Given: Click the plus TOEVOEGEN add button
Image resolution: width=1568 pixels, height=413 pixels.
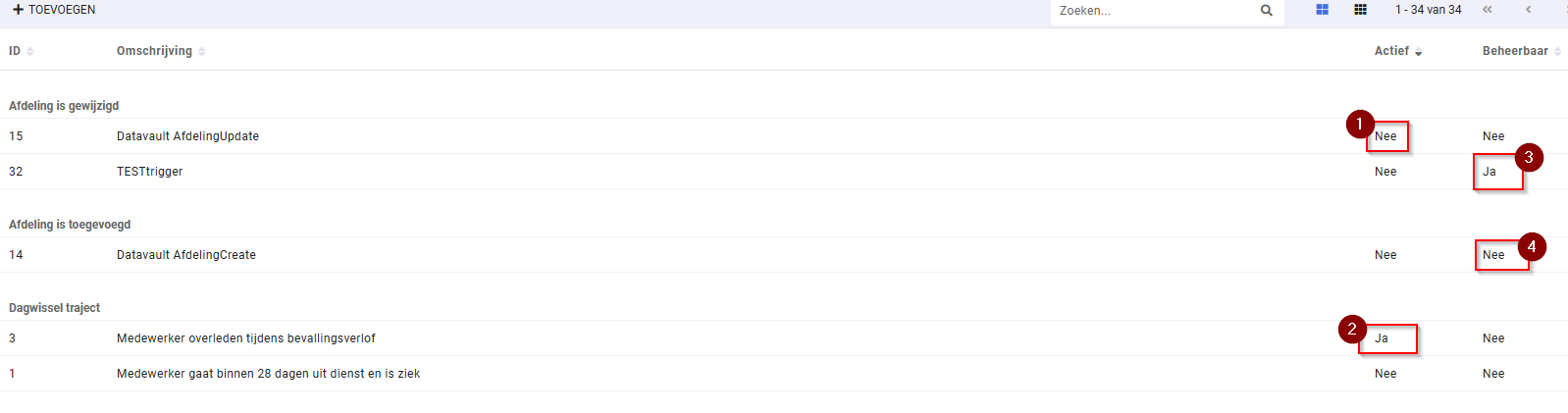Looking at the screenshot, I should [x=54, y=10].
